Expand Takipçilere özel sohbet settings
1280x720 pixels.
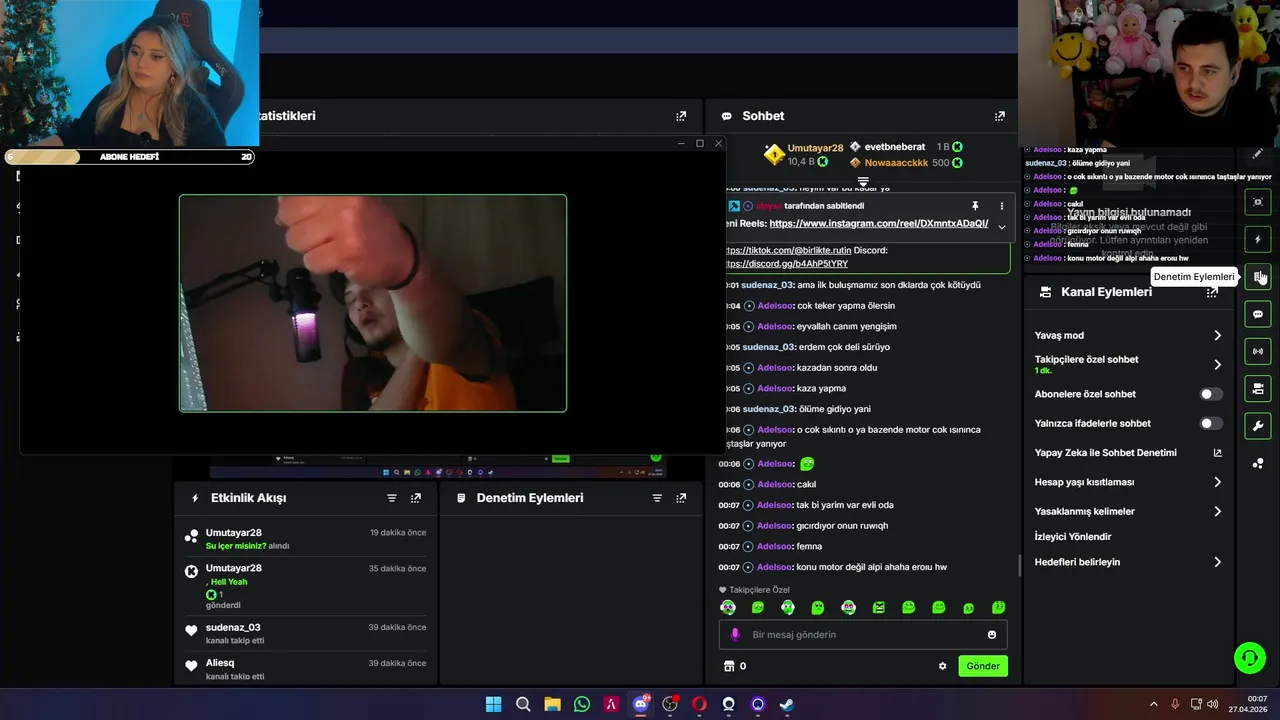pos(1217,365)
